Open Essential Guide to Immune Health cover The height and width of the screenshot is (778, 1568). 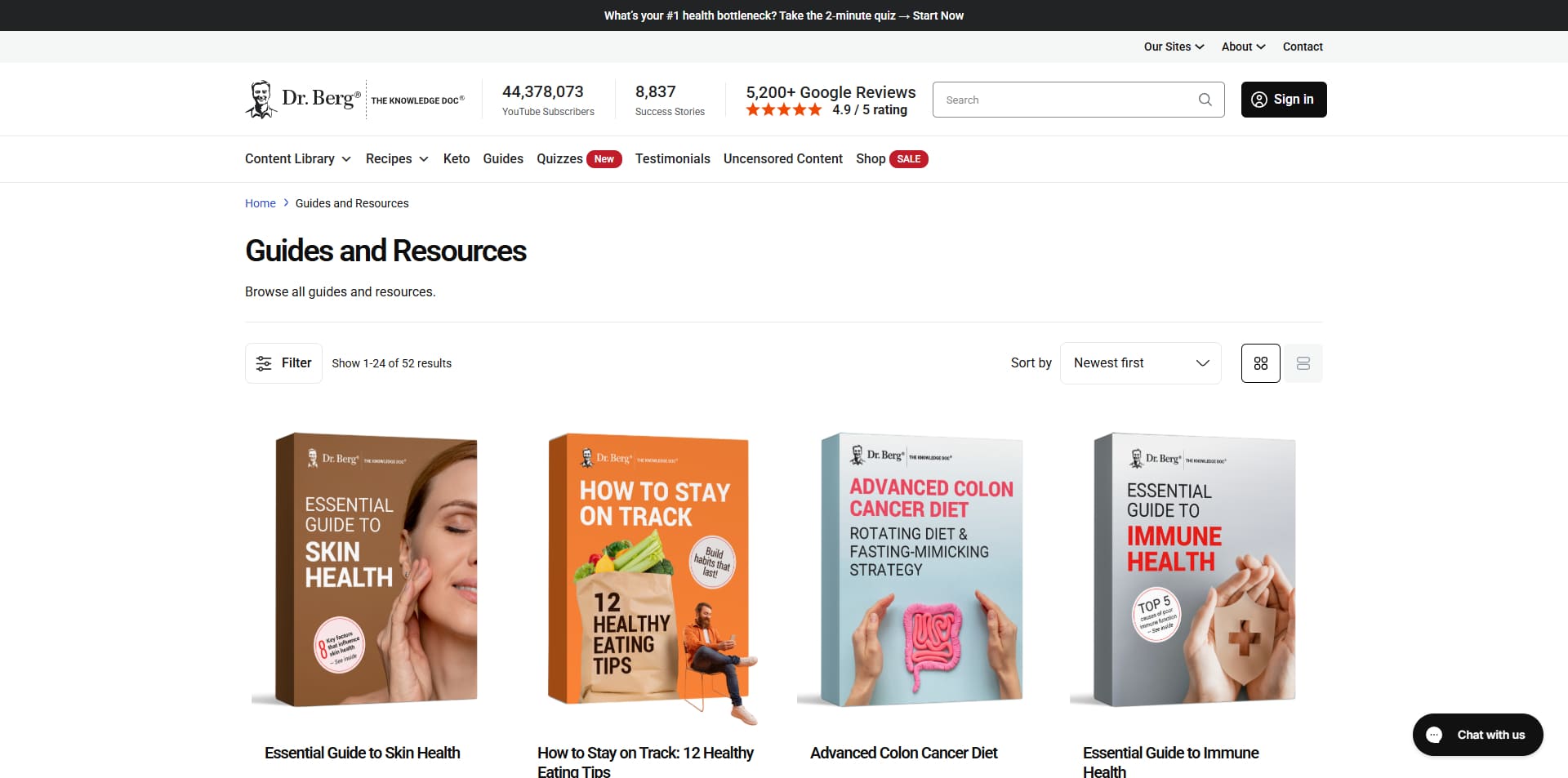coord(1195,569)
